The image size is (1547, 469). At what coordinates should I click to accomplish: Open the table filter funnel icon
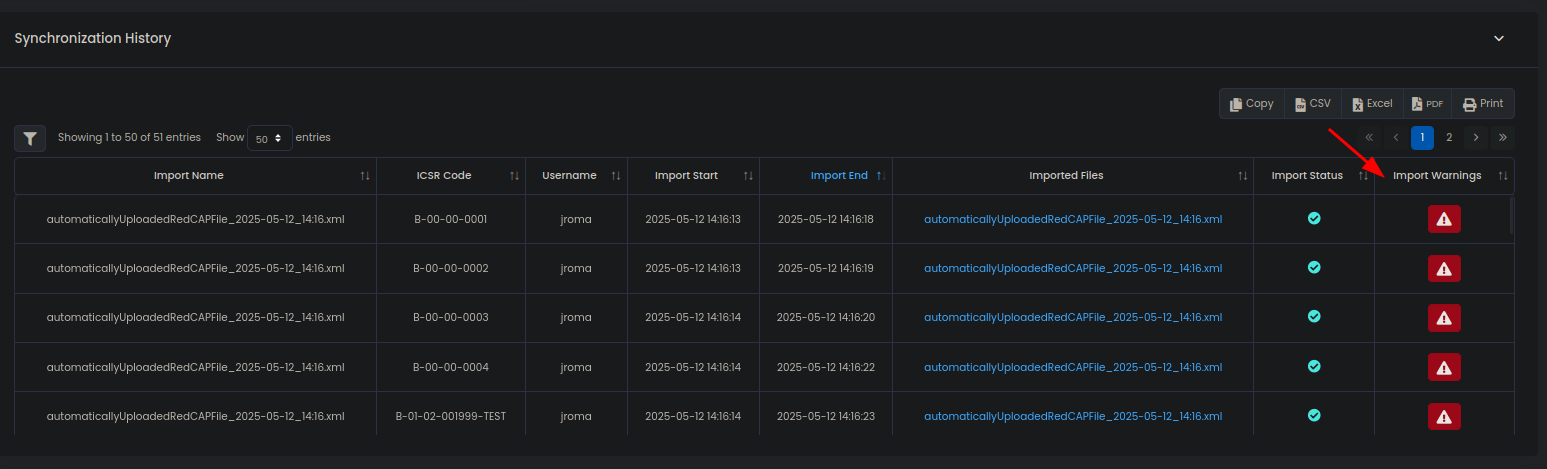[30, 139]
